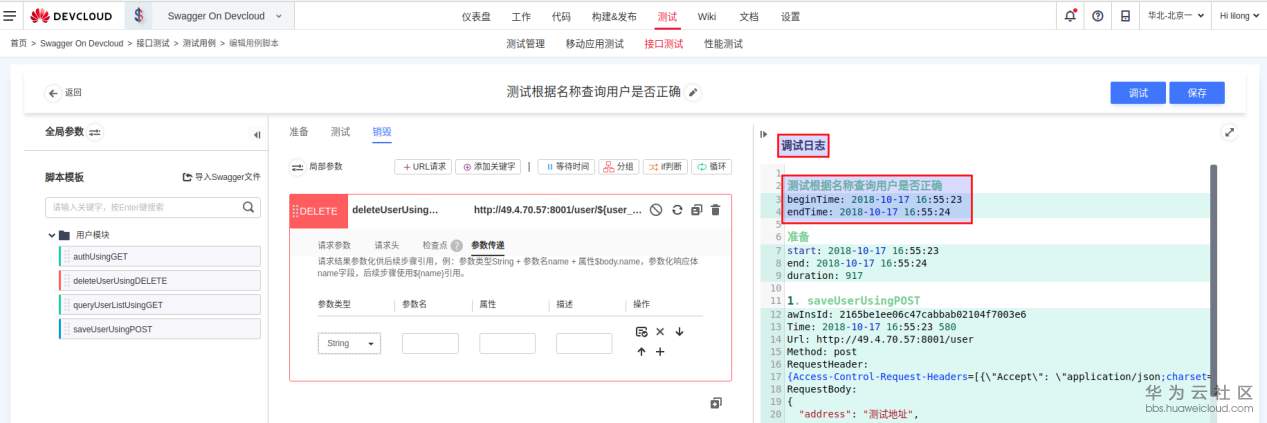This screenshot has width=1267, height=423.
Task: Click the copy icon below the step card
Action: 716,402
